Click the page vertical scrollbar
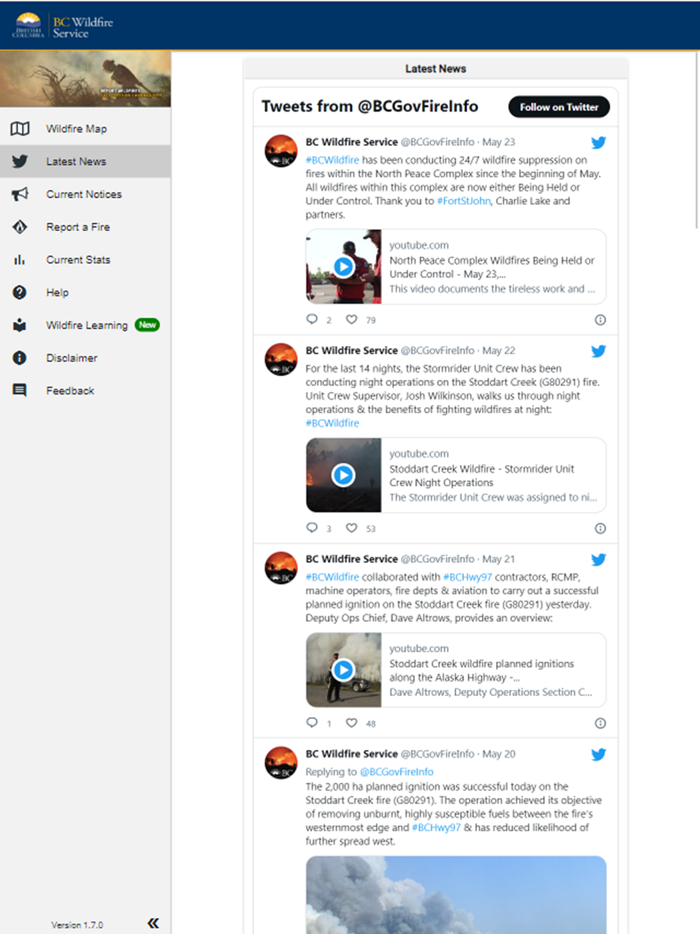 click(x=697, y=141)
